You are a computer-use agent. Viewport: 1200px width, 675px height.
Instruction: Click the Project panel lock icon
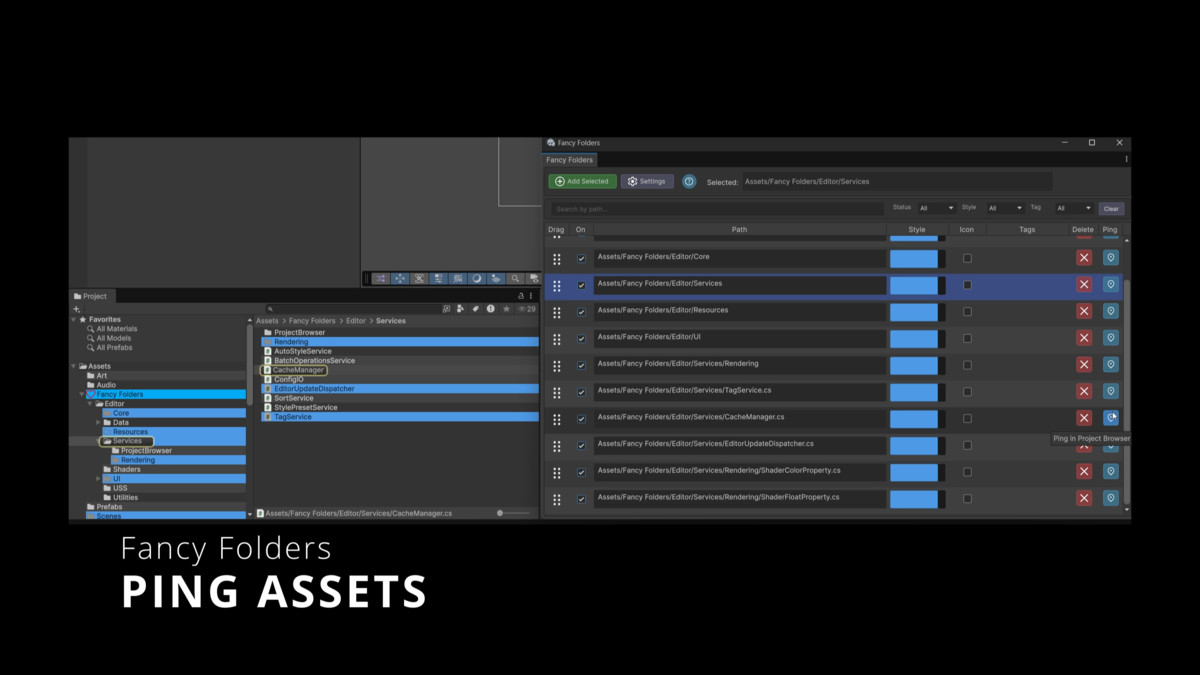coord(520,296)
